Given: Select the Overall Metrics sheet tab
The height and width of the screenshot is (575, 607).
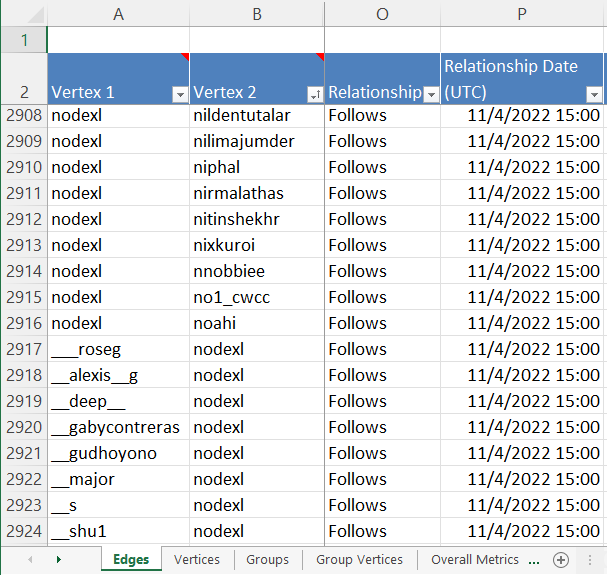Looking at the screenshot, I should coord(474,560).
